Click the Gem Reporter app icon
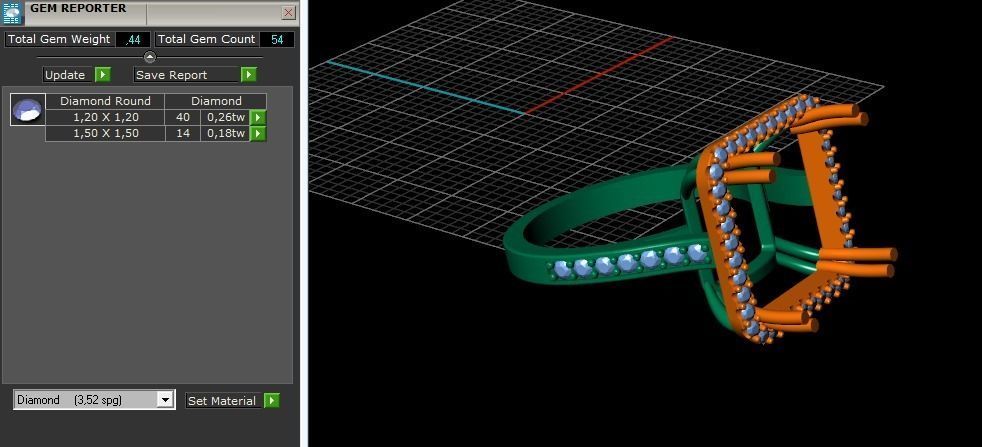 tap(12, 13)
